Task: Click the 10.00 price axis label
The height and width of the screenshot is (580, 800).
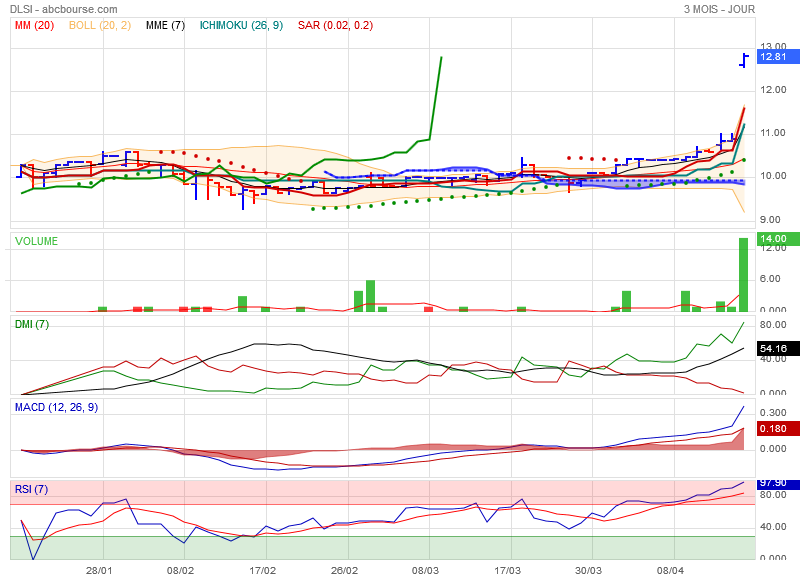Action: (x=773, y=176)
